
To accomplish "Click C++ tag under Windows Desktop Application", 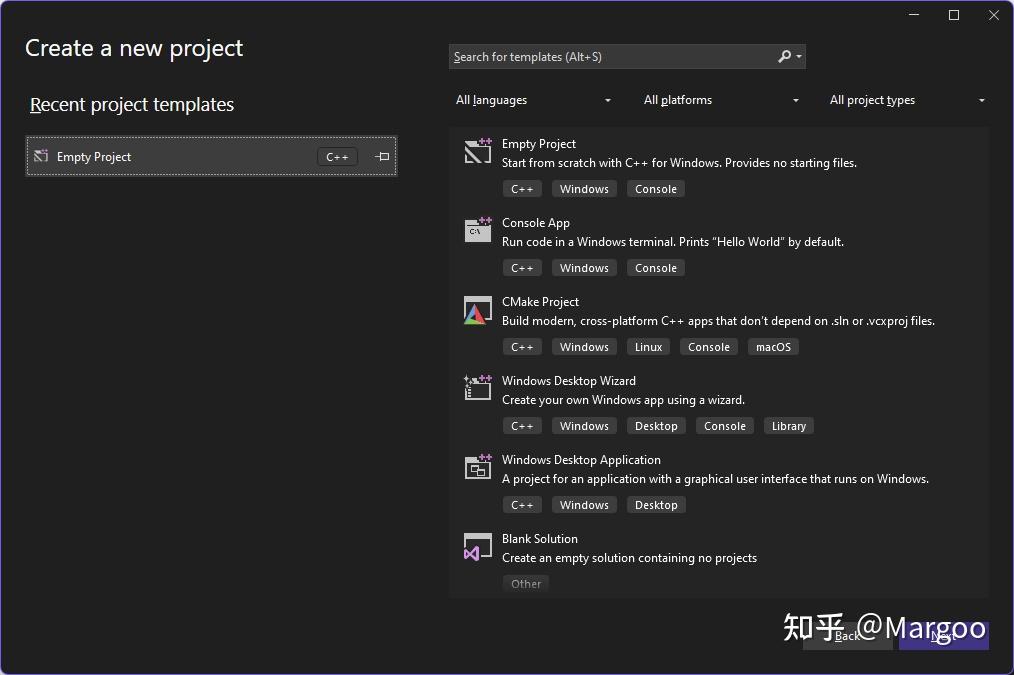I will (x=522, y=505).
